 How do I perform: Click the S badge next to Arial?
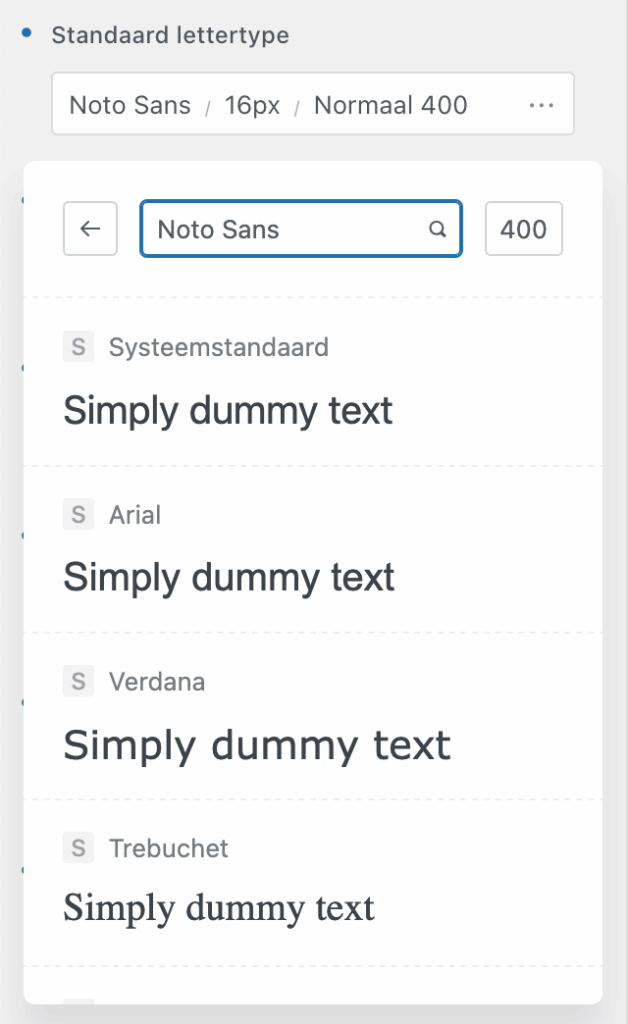(78, 514)
